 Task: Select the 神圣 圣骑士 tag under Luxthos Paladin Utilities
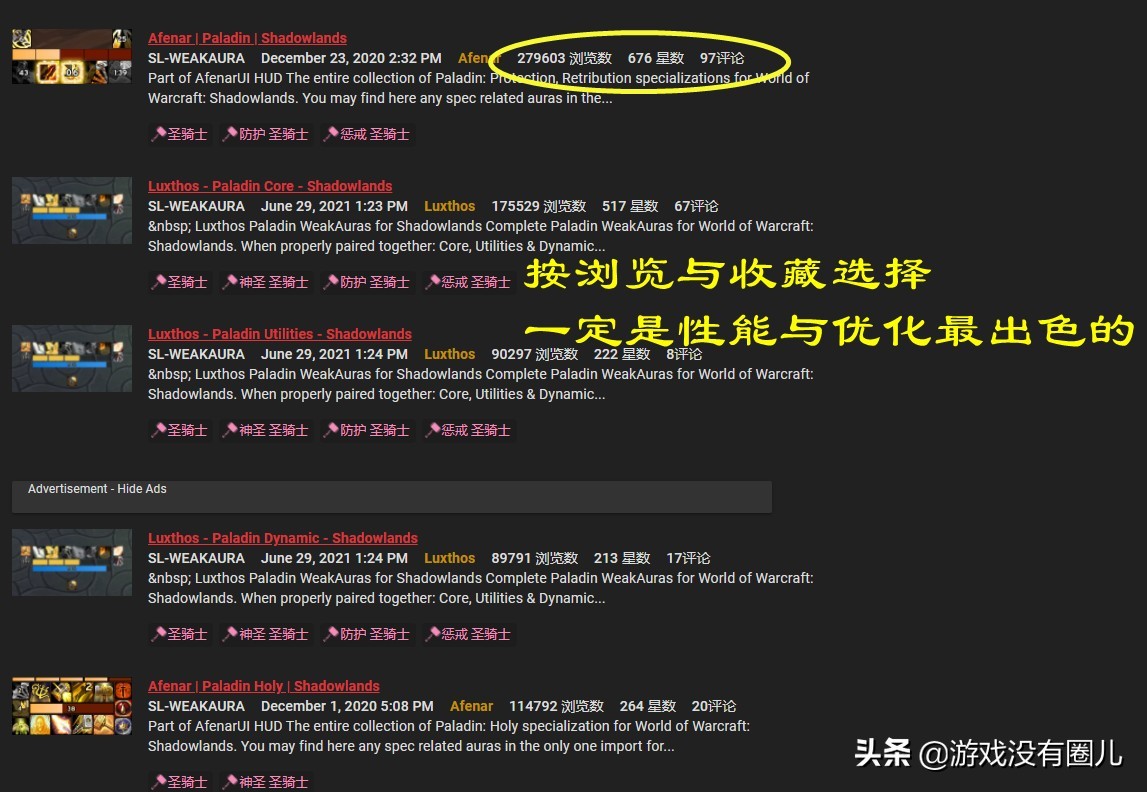coord(266,430)
